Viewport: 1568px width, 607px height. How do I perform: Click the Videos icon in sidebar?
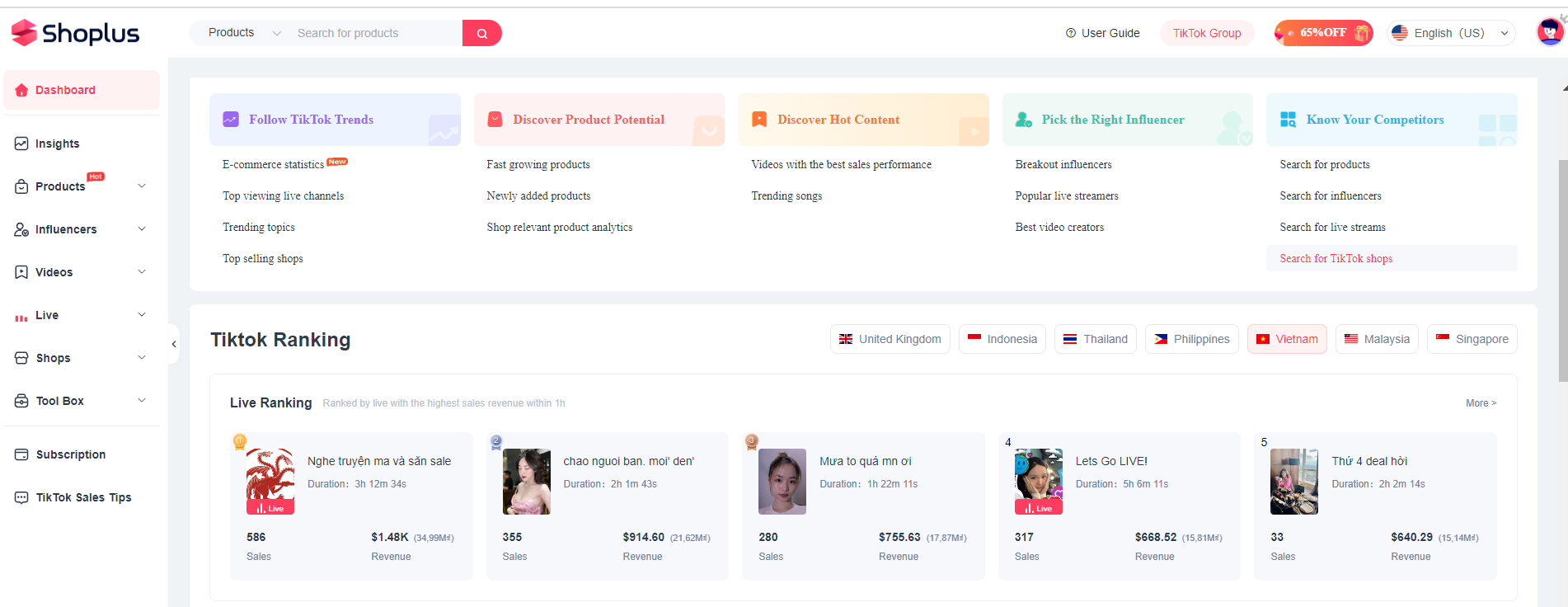click(x=21, y=272)
